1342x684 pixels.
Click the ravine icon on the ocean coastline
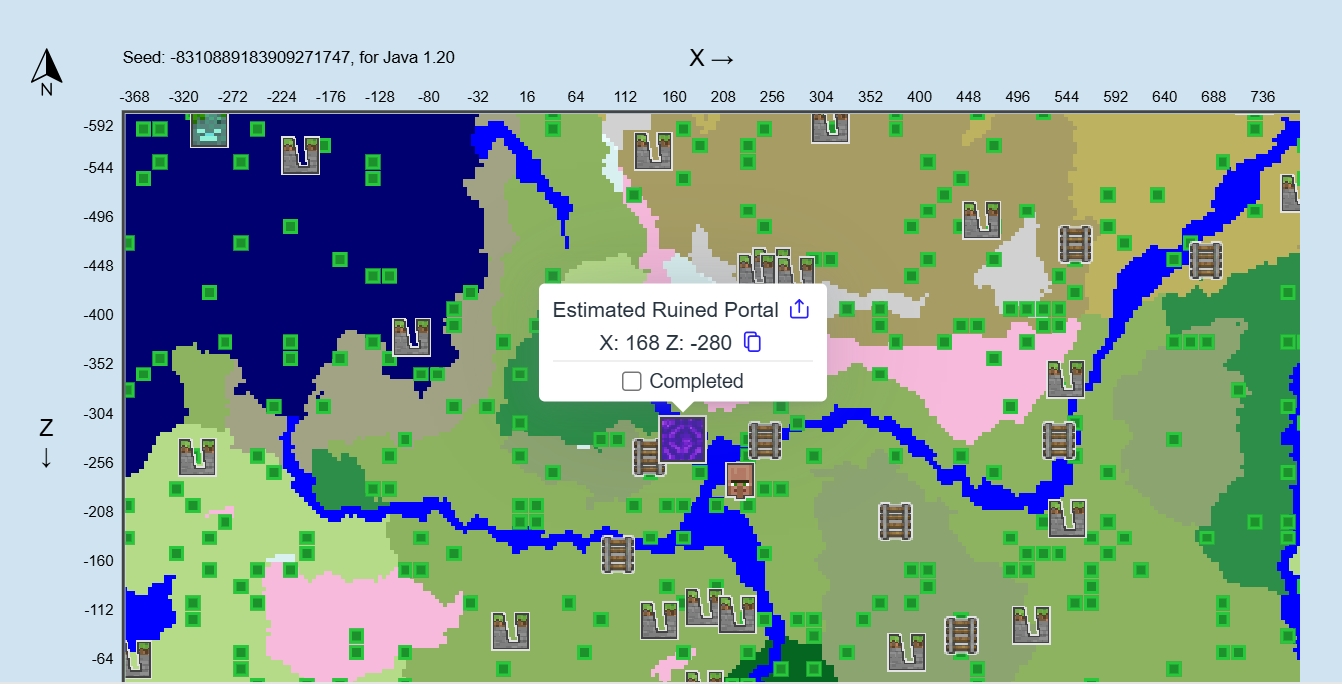(411, 337)
